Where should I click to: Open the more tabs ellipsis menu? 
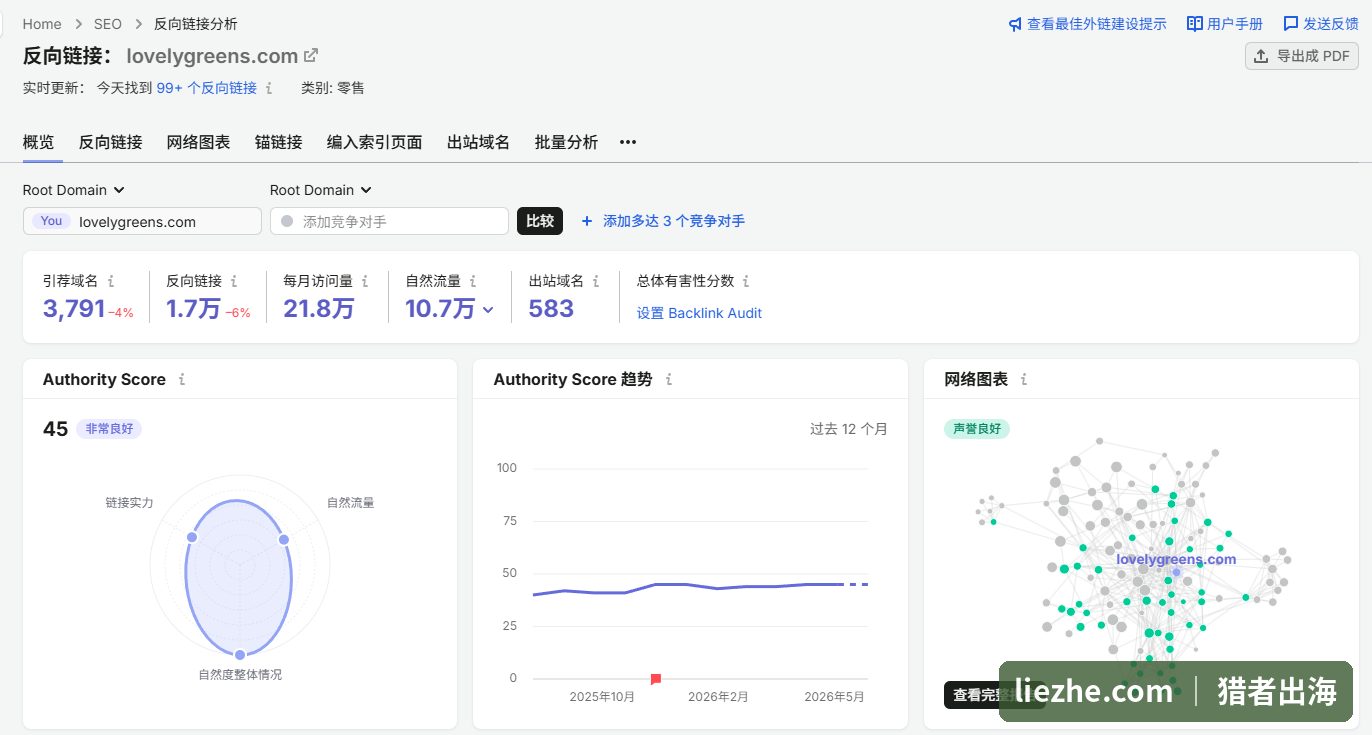[628, 142]
